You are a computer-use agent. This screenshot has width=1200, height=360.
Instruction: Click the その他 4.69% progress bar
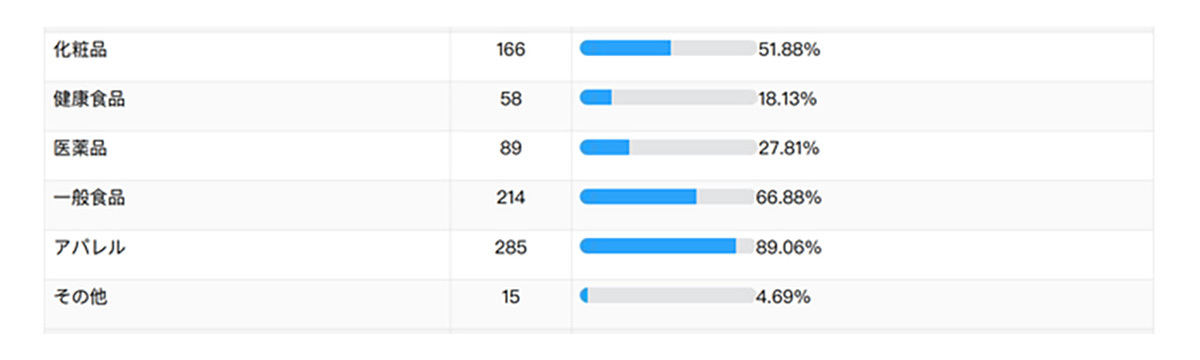point(667,295)
